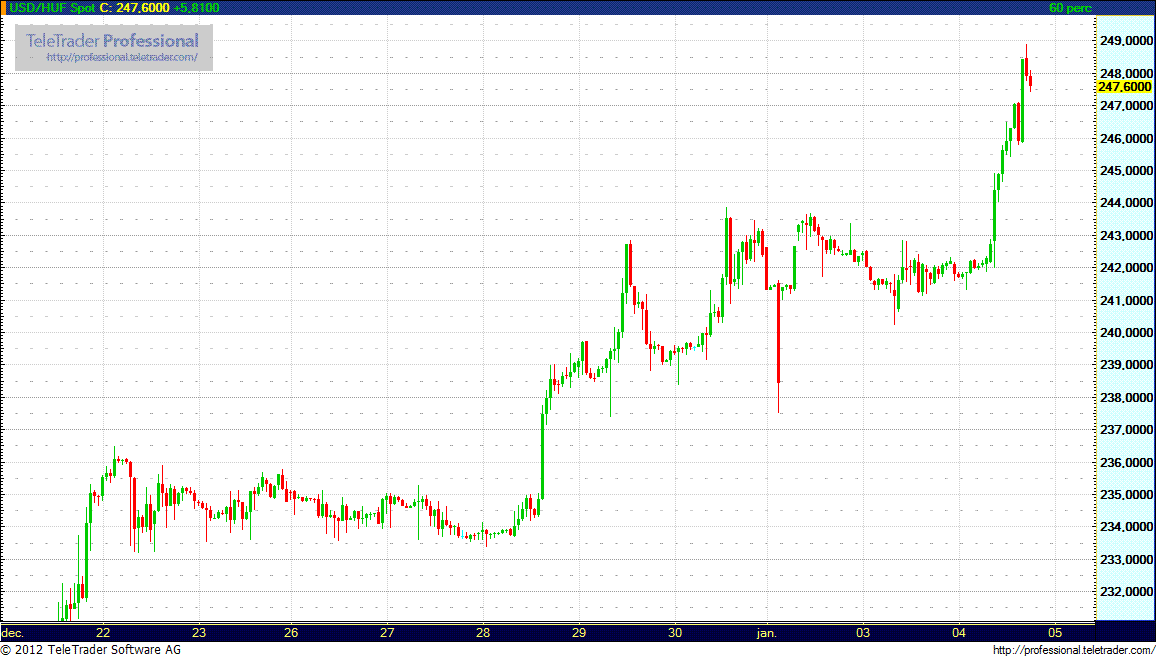Select the 04 date label on time axis
The image size is (1156, 659).
(x=960, y=632)
